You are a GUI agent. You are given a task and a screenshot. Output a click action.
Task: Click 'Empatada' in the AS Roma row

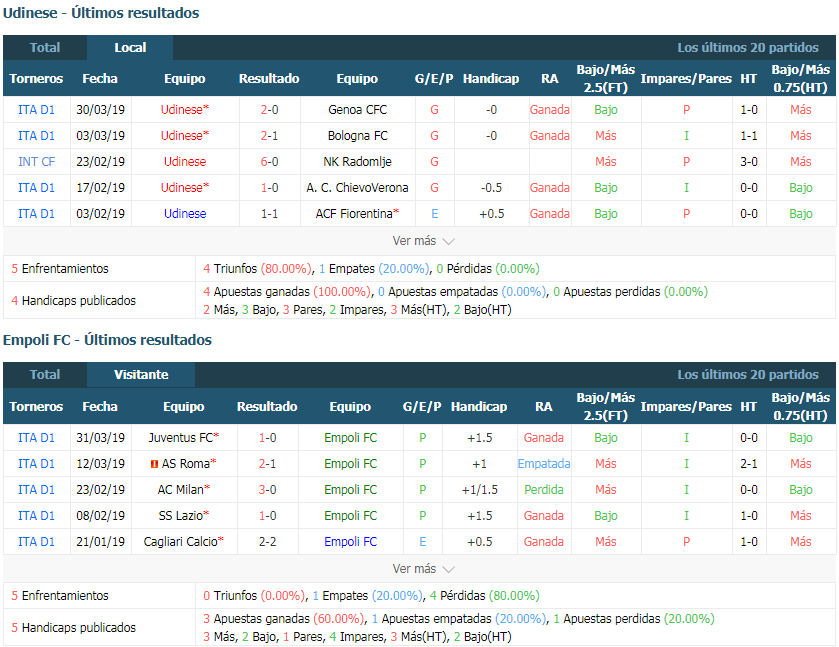pos(544,463)
